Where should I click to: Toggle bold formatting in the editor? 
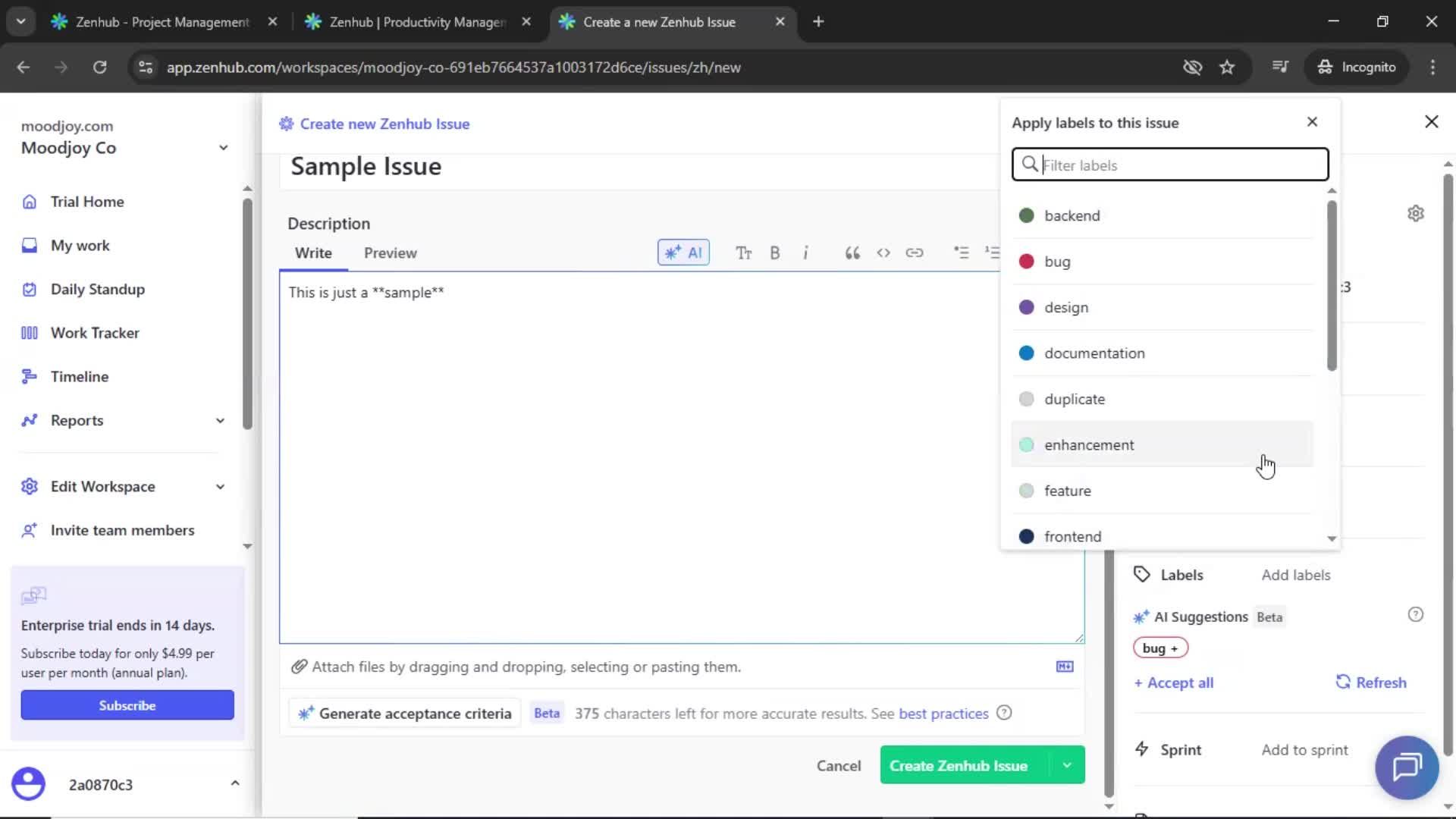[x=775, y=253]
